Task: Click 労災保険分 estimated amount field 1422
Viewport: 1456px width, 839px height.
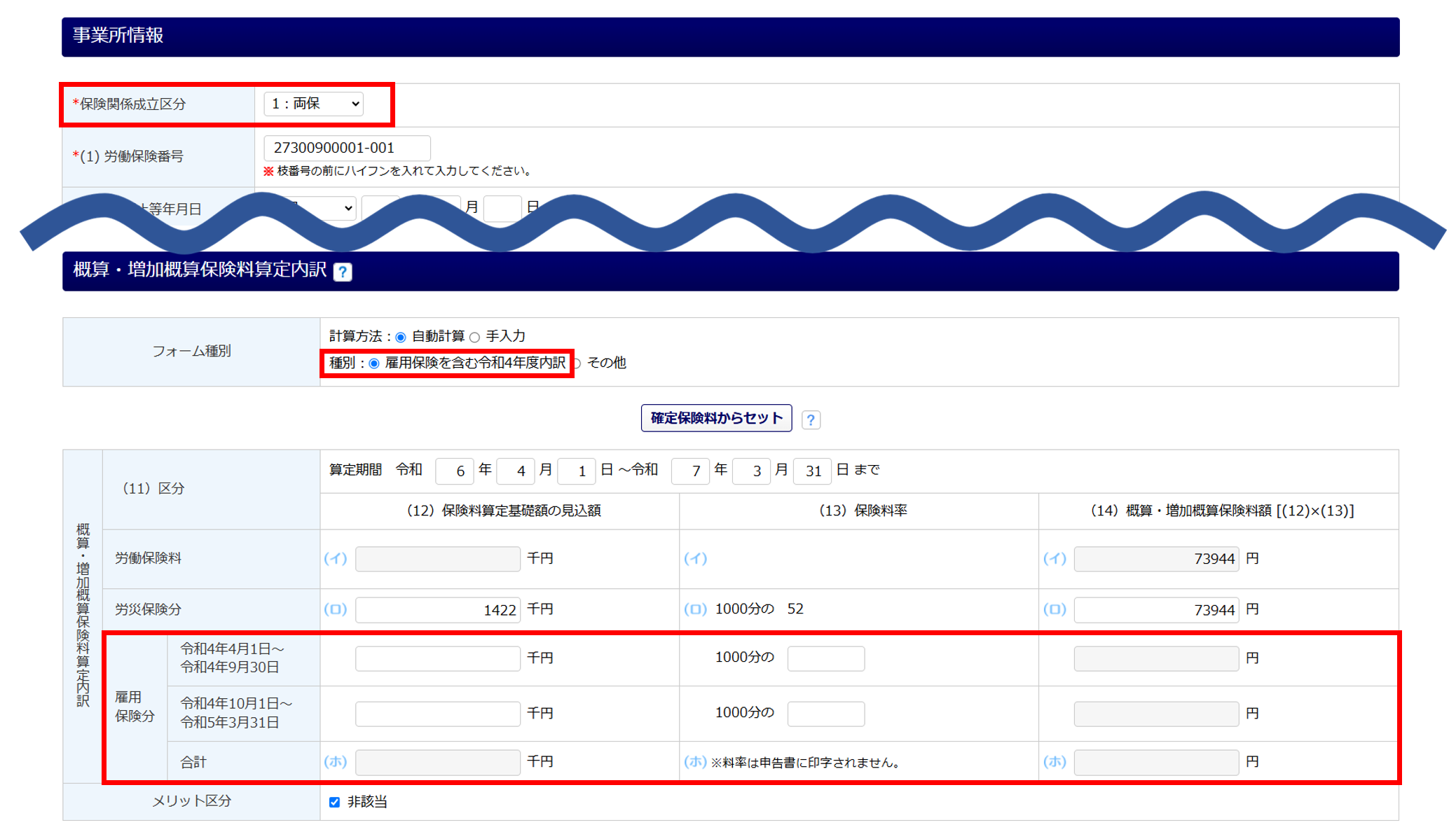Action: pos(437,610)
